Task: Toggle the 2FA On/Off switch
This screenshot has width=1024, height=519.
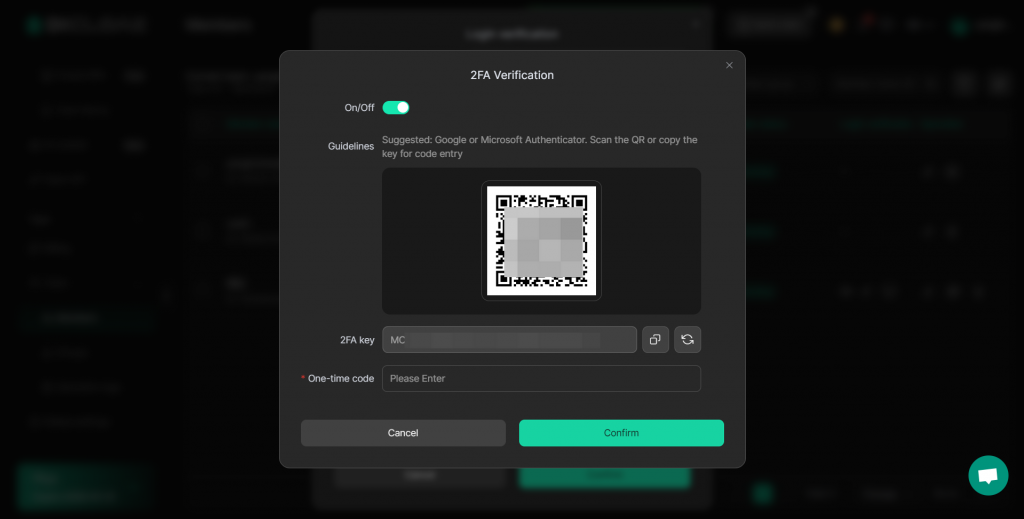Action: (x=396, y=107)
